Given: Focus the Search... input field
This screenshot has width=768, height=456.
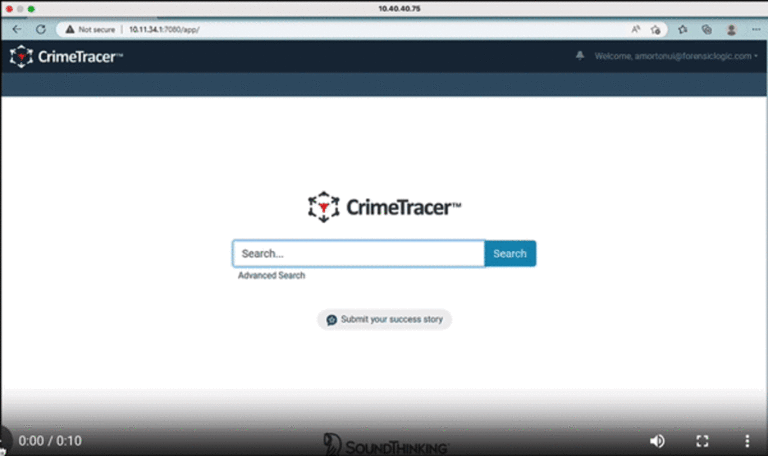Looking at the screenshot, I should [359, 254].
